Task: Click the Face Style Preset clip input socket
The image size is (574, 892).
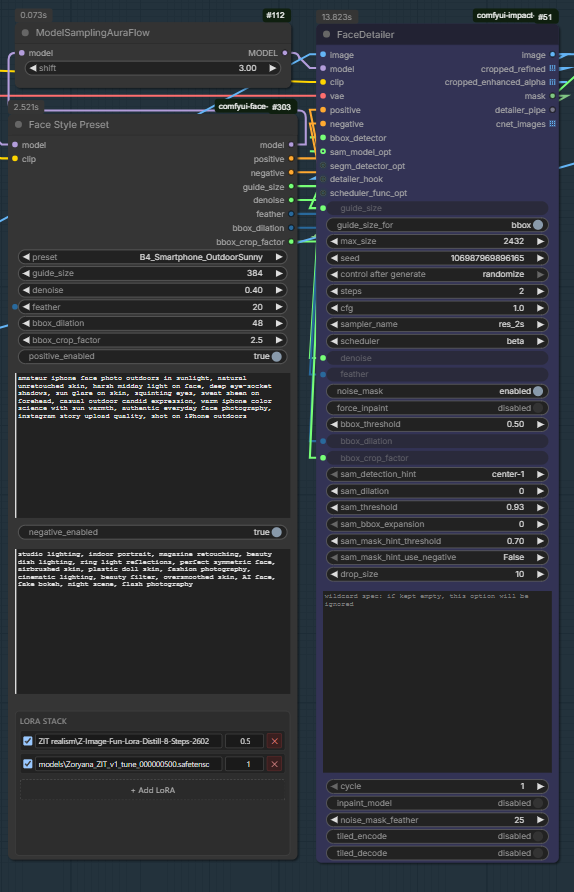Action: [x=15, y=159]
